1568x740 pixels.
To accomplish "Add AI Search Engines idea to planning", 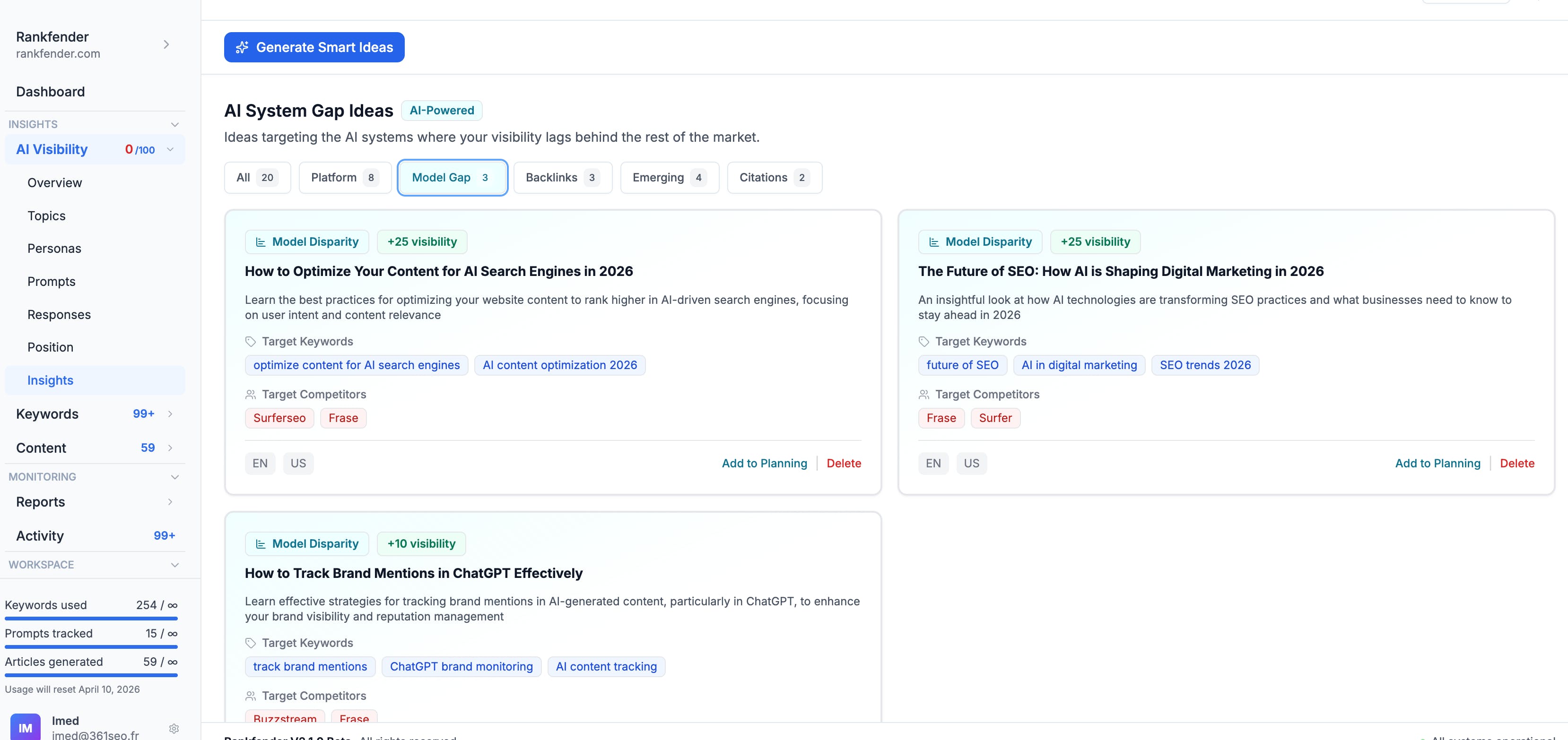I will [x=764, y=464].
